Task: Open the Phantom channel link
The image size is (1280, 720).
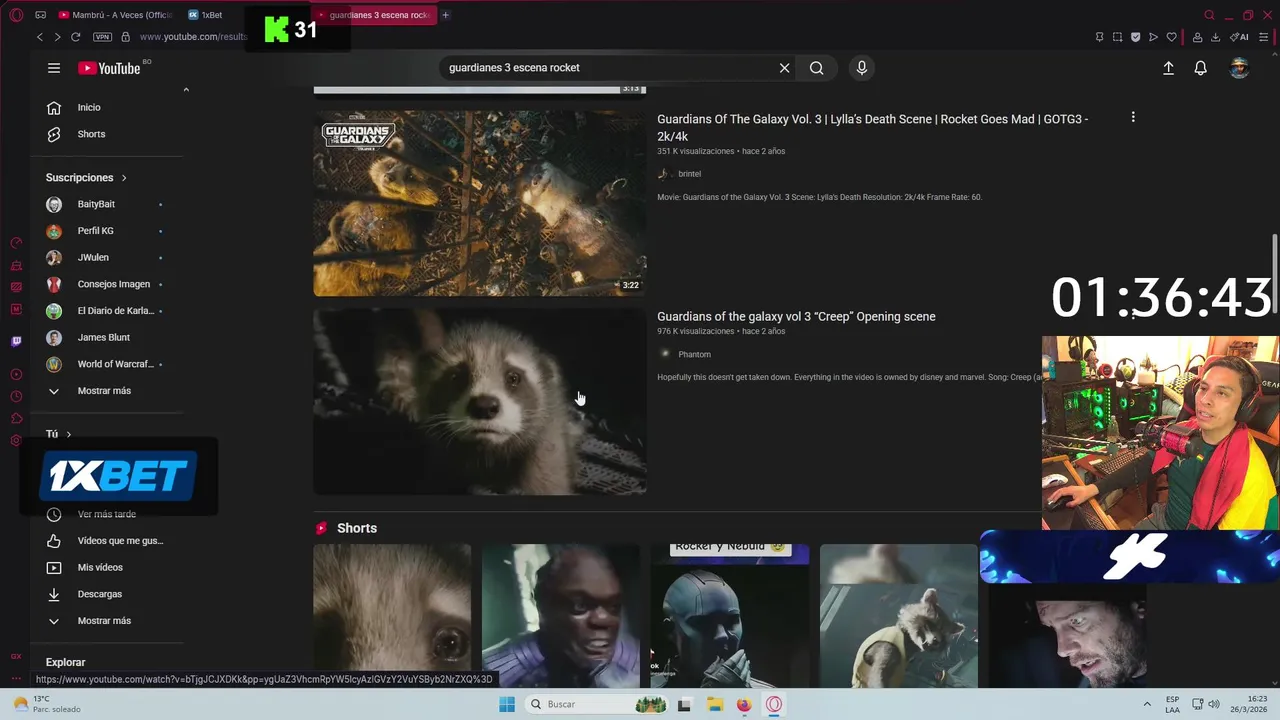Action: (694, 354)
